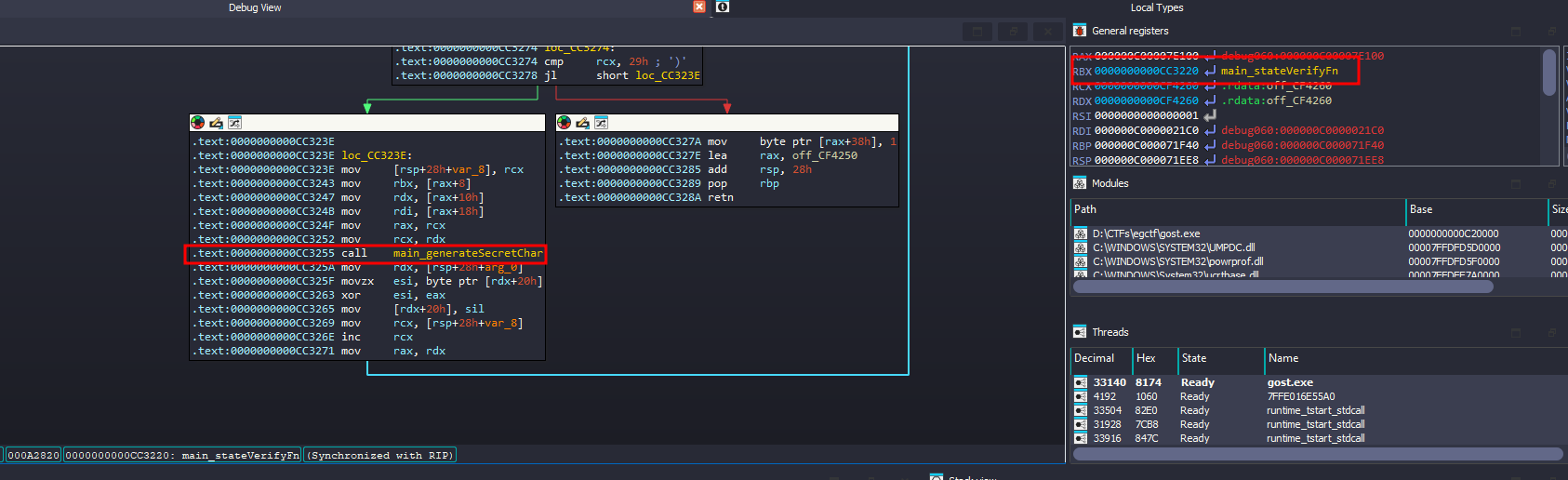Sort the Modules list by the Base column
Image resolution: width=1568 pixels, height=480 pixels.
point(1475,209)
